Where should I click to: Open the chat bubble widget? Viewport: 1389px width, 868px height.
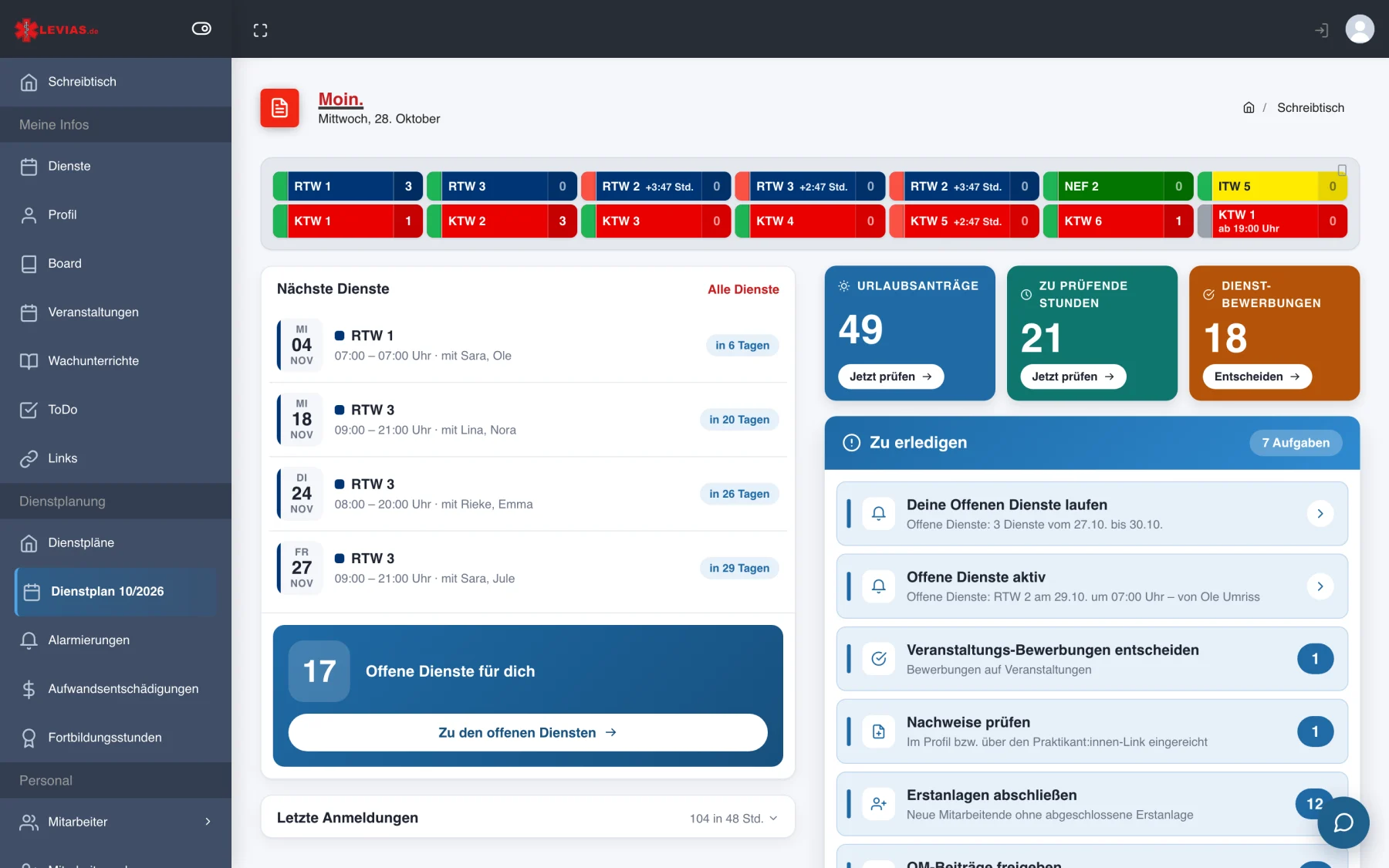coord(1343,822)
